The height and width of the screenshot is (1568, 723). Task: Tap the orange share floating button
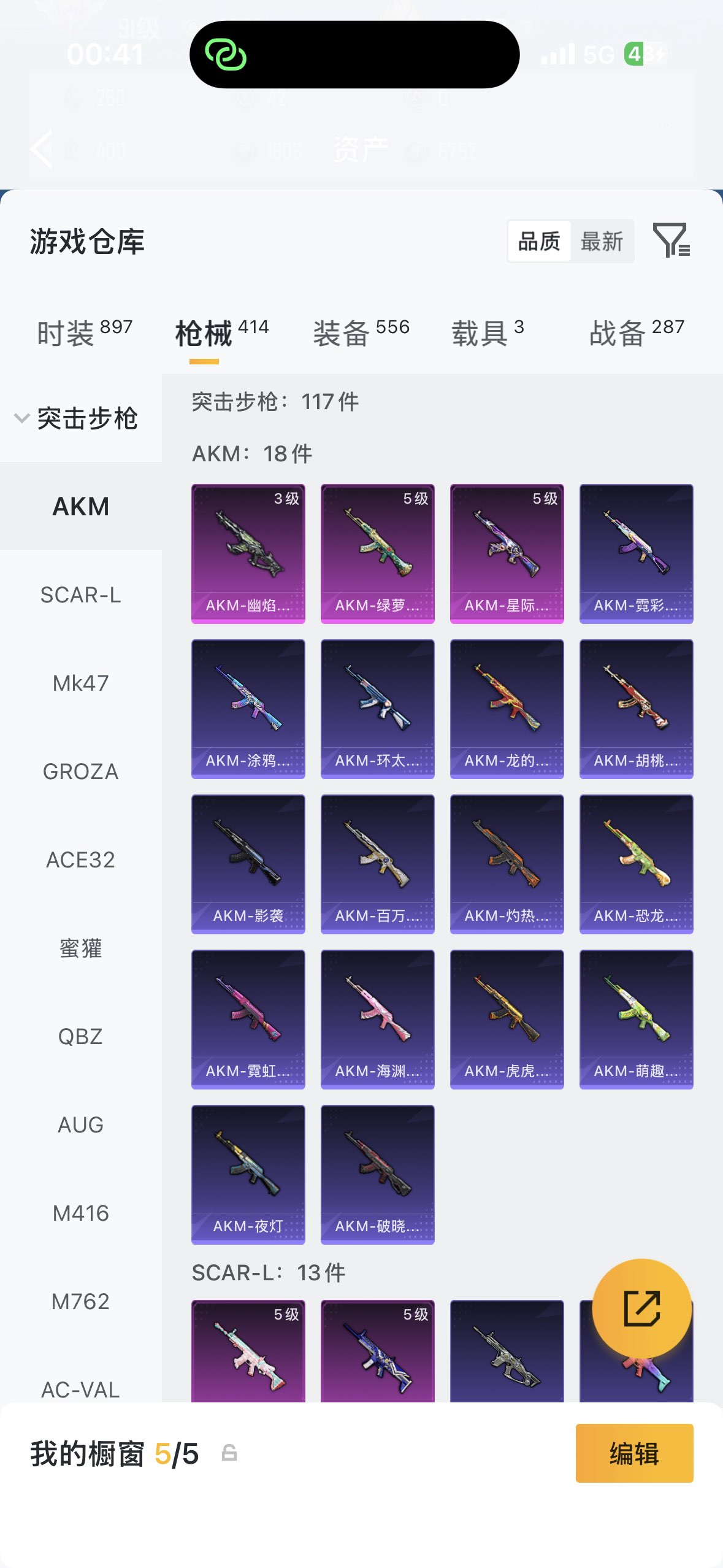[642, 1309]
